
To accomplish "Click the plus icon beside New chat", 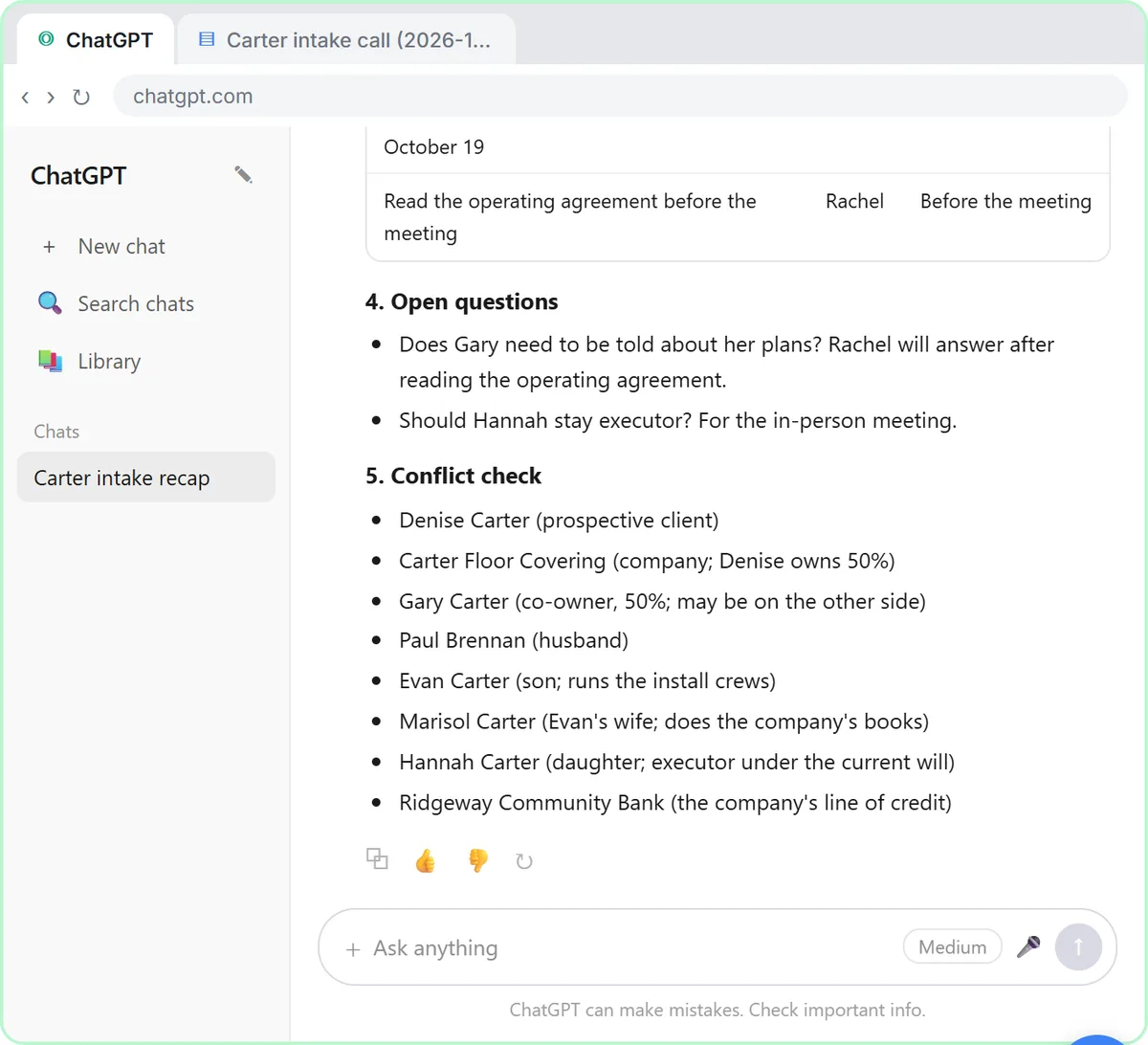I will pos(49,247).
